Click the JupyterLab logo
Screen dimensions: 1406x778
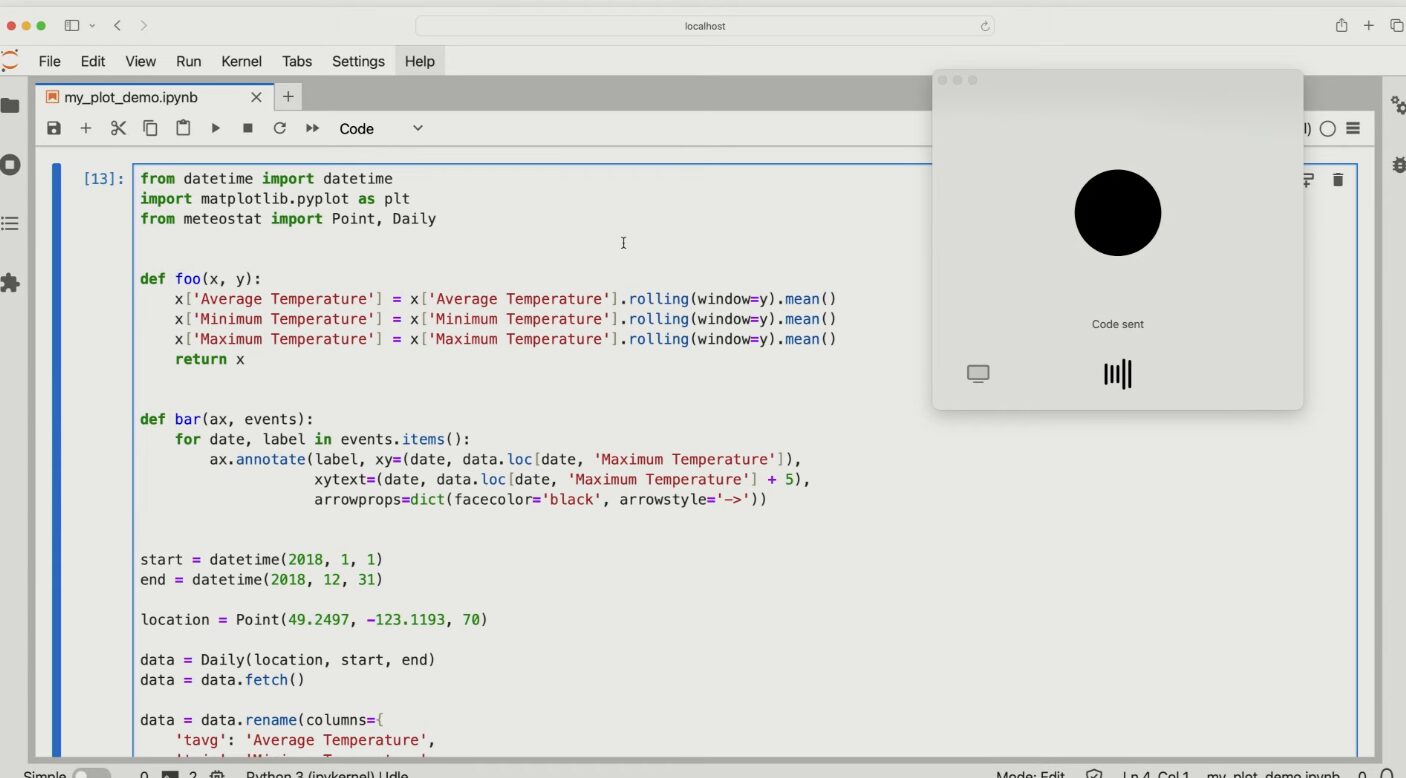[10, 61]
